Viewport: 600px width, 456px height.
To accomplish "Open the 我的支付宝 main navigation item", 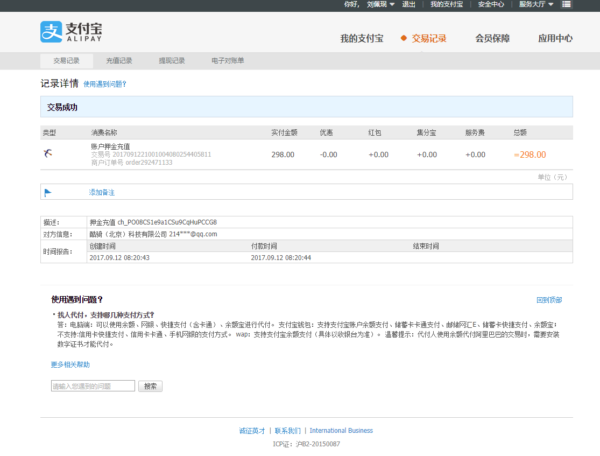I will (363, 39).
